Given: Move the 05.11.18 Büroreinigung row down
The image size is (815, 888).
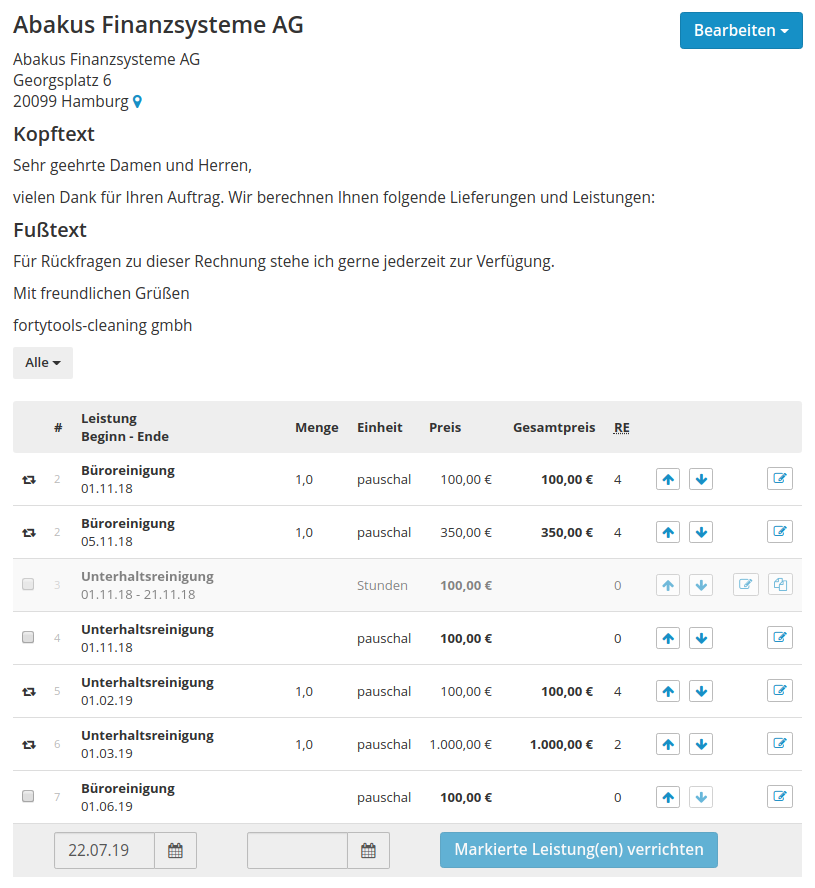Looking at the screenshot, I should coord(701,533).
